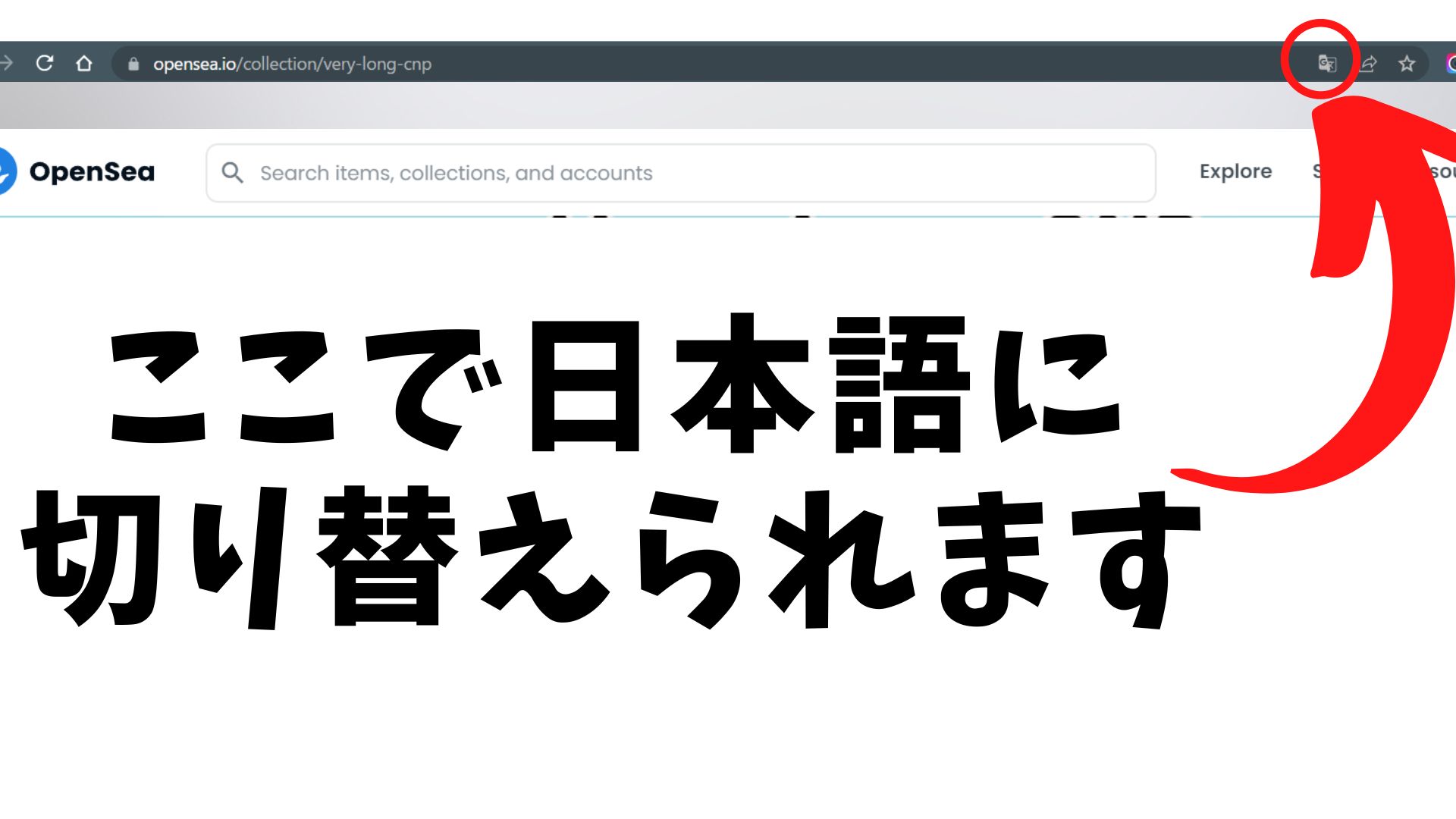Reload the current page
Viewport: 1456px width, 819px height.
[x=47, y=64]
